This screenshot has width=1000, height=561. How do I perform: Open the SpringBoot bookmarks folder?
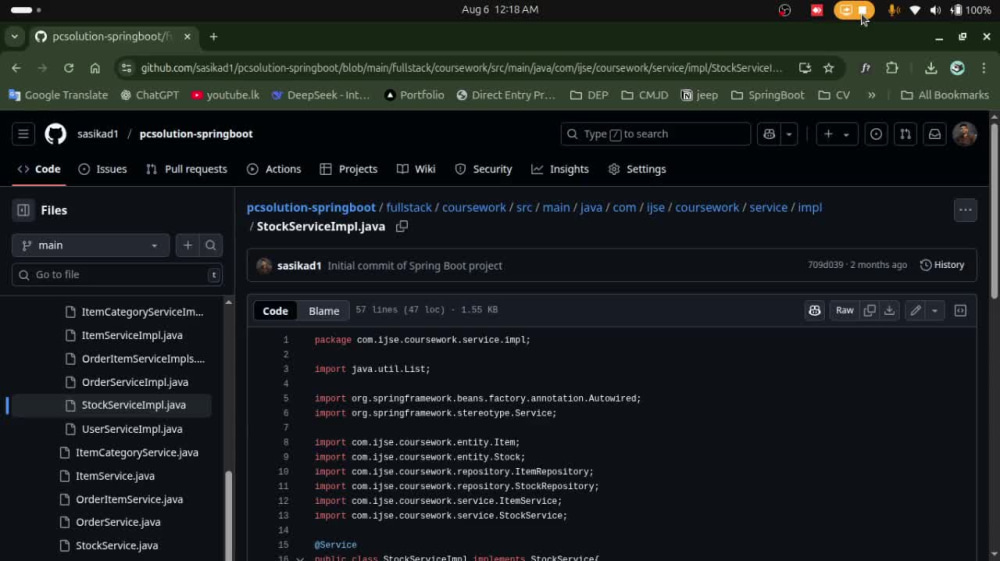(x=767, y=95)
